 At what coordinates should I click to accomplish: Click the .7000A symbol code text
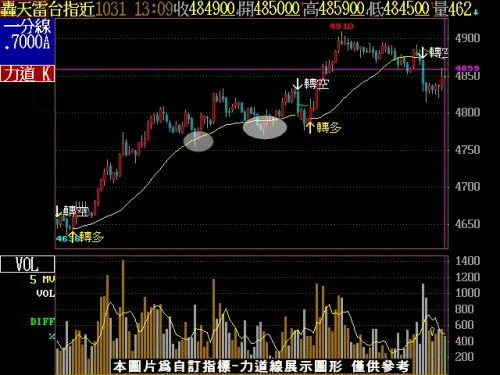27,42
